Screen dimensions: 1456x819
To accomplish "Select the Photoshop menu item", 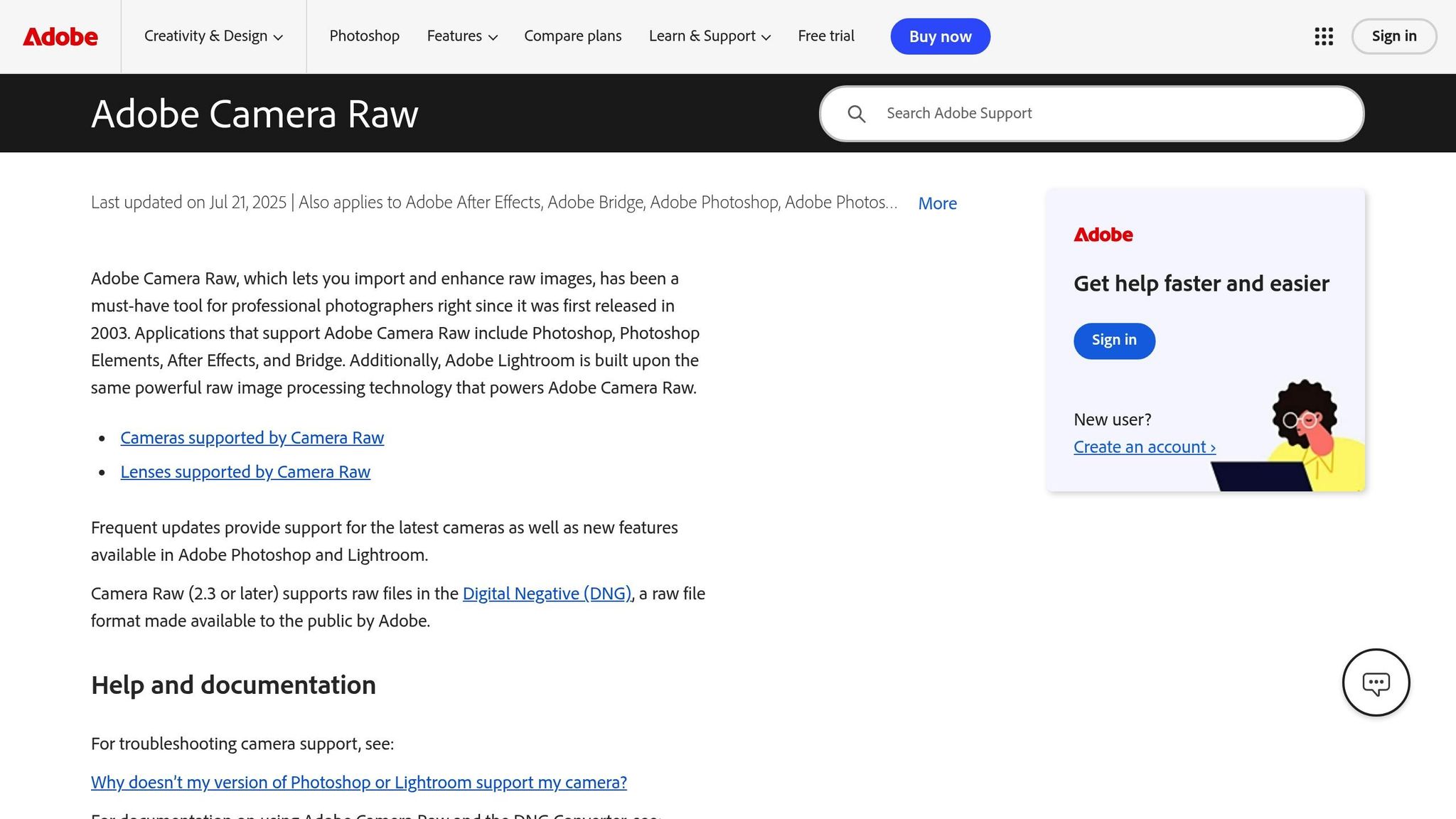I will coord(364,36).
